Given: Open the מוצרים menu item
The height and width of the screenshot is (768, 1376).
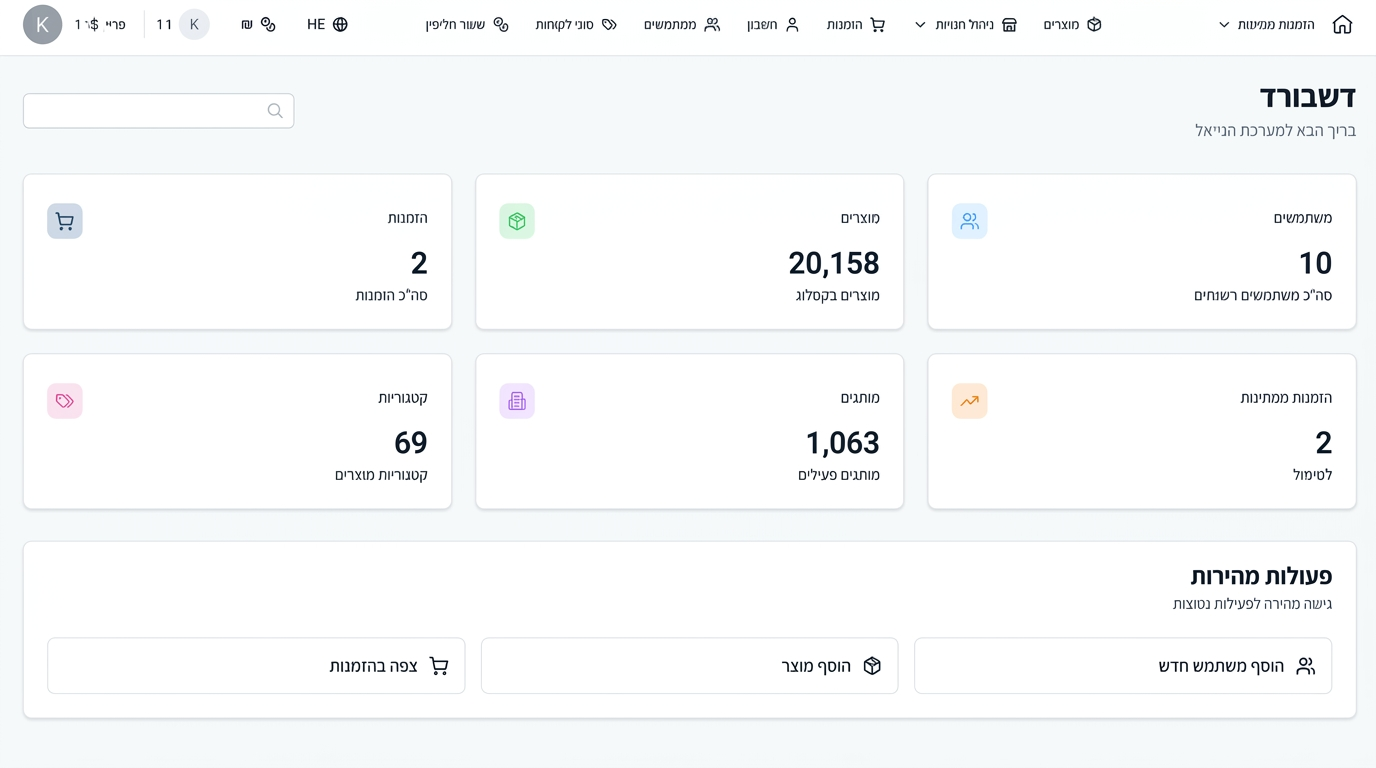Looking at the screenshot, I should (x=1072, y=24).
